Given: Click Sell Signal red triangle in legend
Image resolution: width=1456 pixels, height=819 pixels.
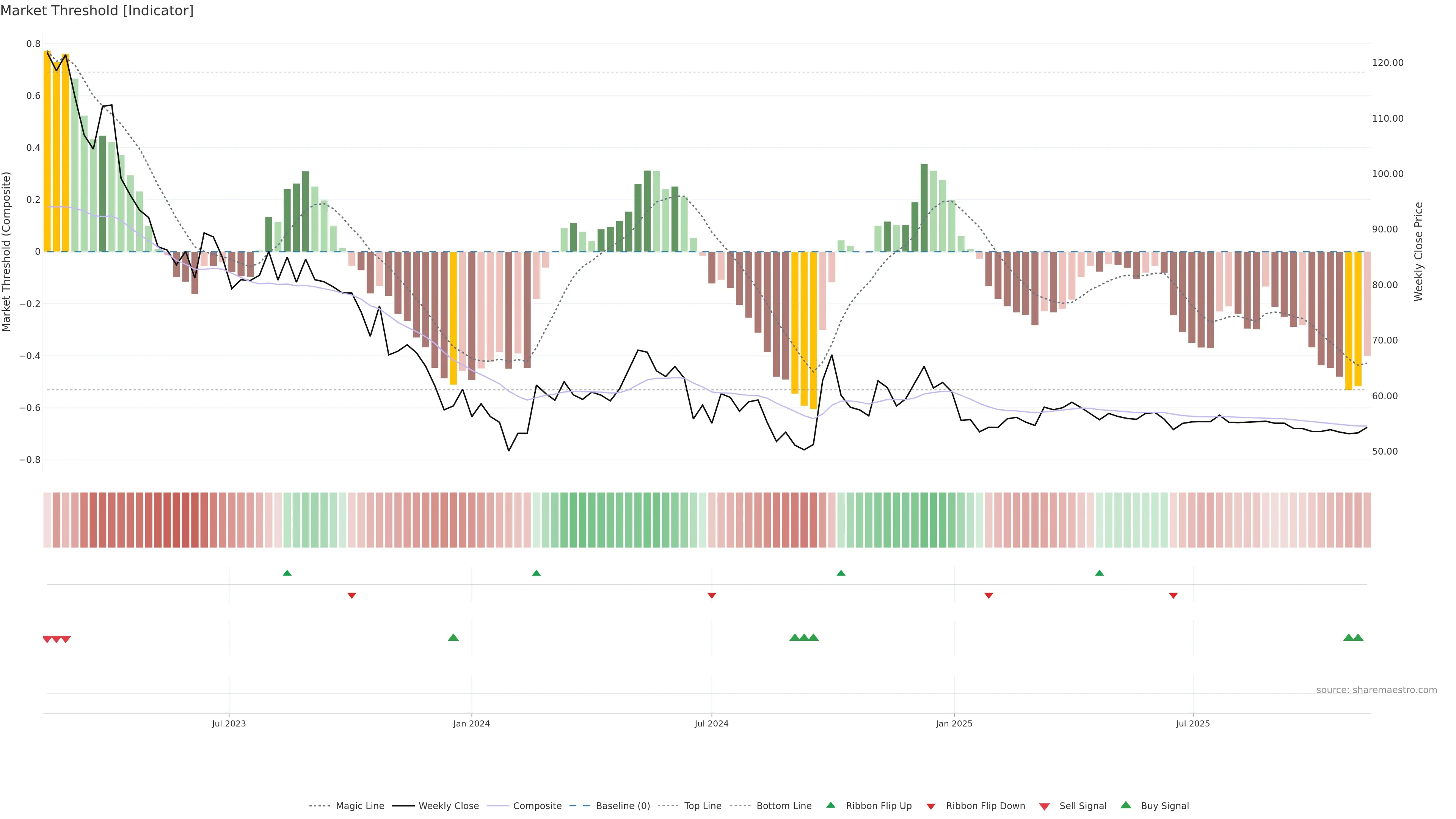Looking at the screenshot, I should point(1044,806).
